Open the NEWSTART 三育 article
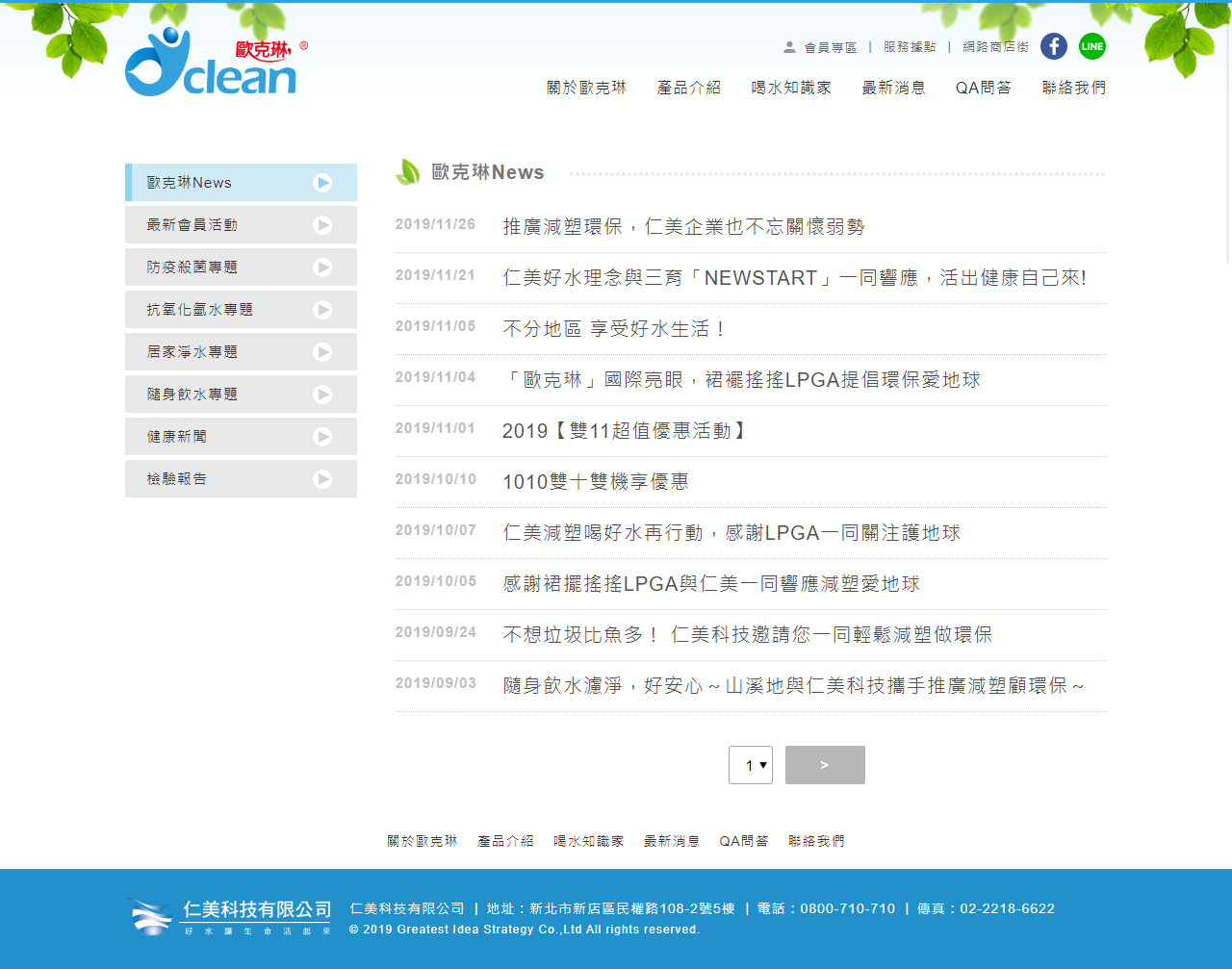1232x969 pixels. point(794,278)
